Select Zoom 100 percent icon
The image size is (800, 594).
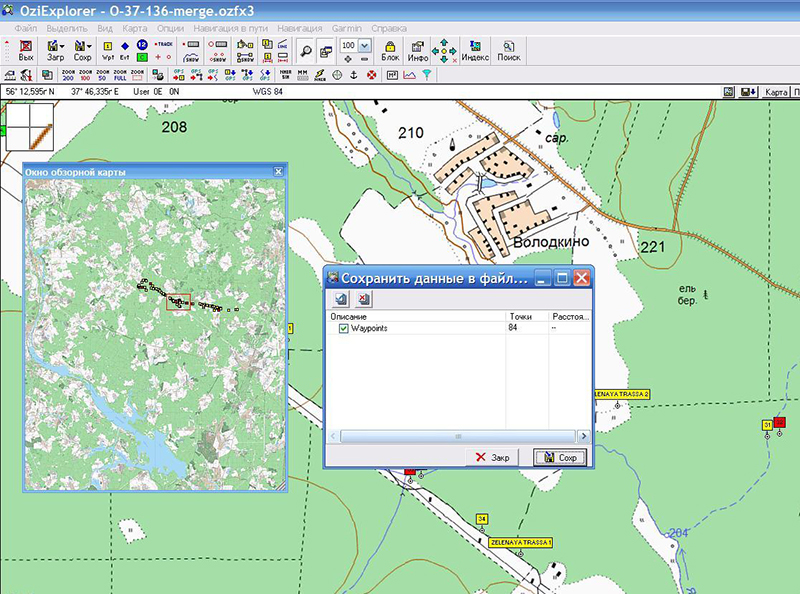(85, 75)
